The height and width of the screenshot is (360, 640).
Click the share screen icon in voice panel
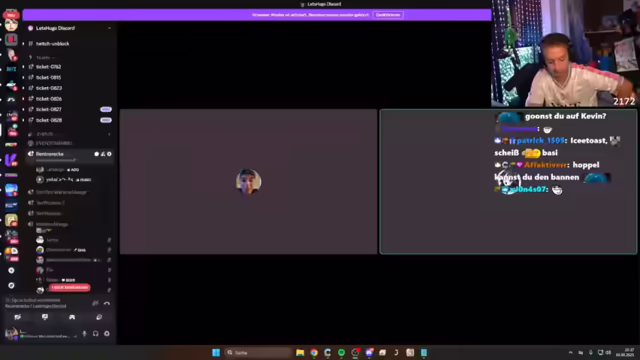(x=45, y=317)
